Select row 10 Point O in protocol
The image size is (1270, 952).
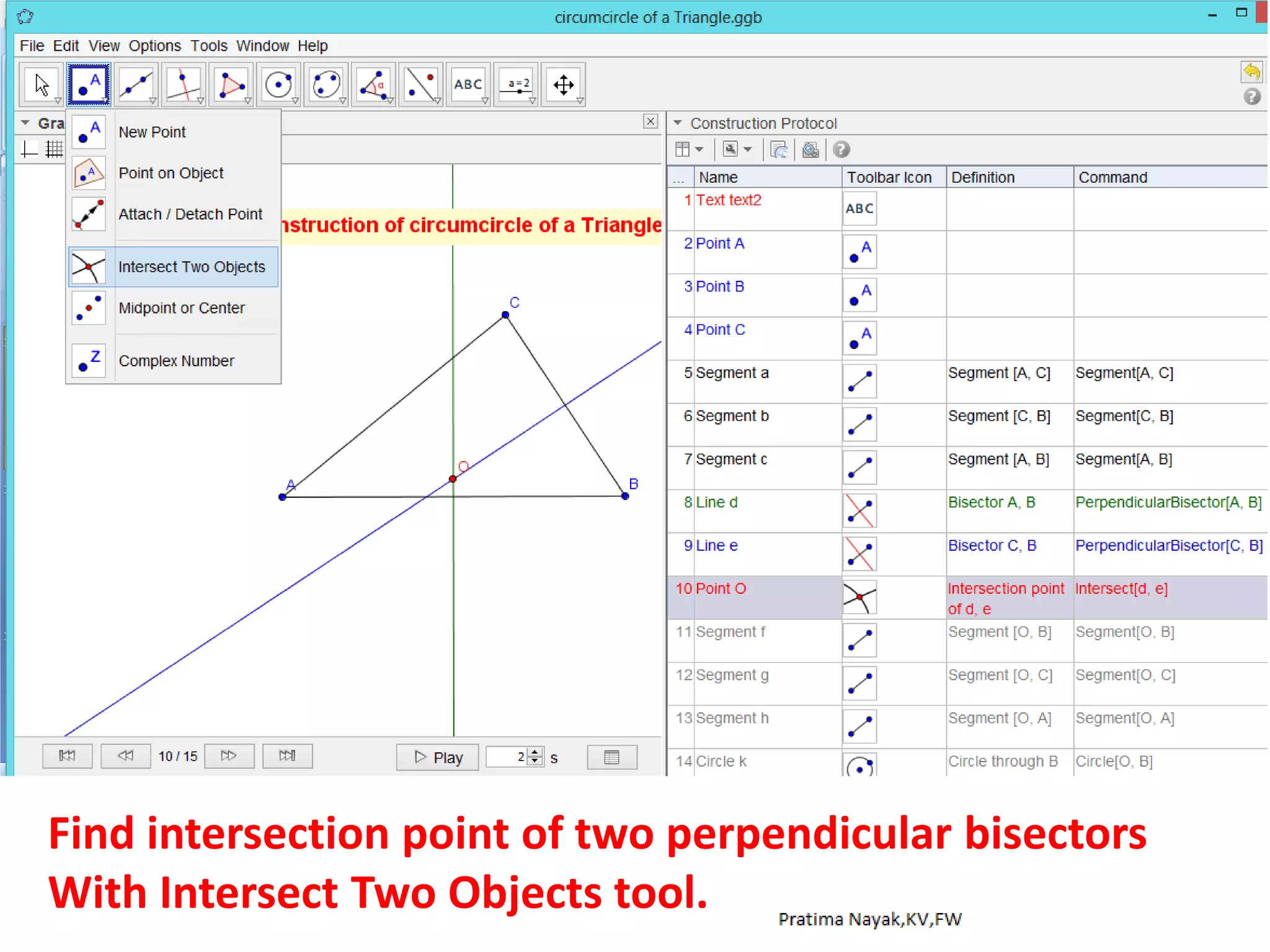coord(967,598)
